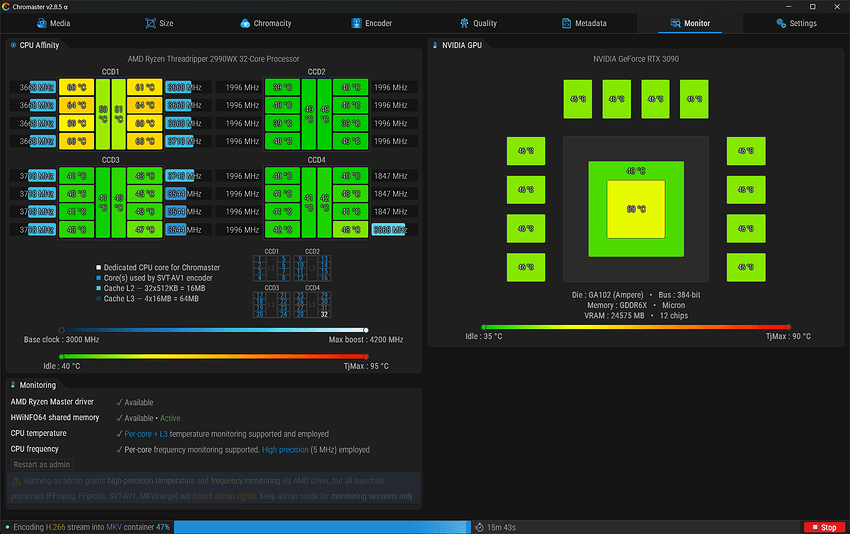
Task: Click the High precision link
Action: pos(285,449)
